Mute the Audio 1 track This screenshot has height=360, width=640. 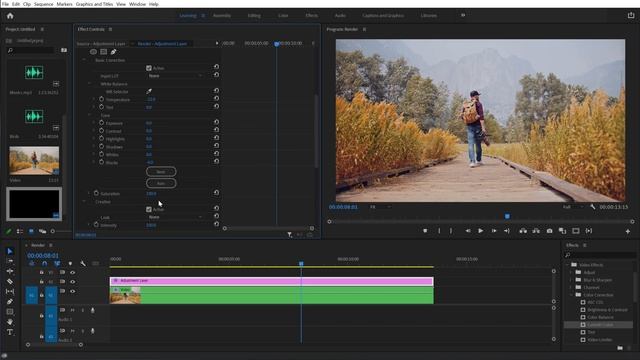tap(73, 311)
